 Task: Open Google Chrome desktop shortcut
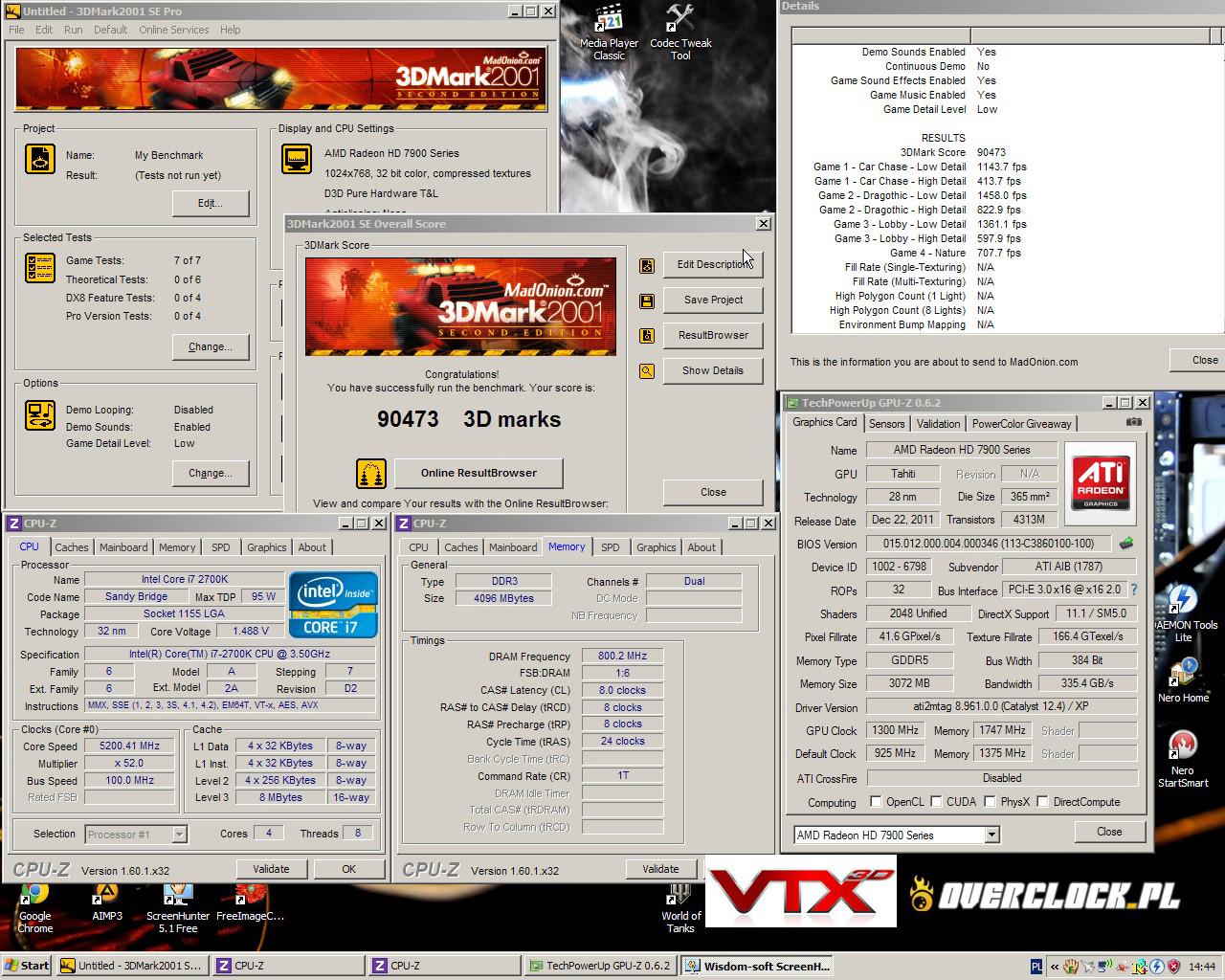pyautogui.click(x=34, y=908)
